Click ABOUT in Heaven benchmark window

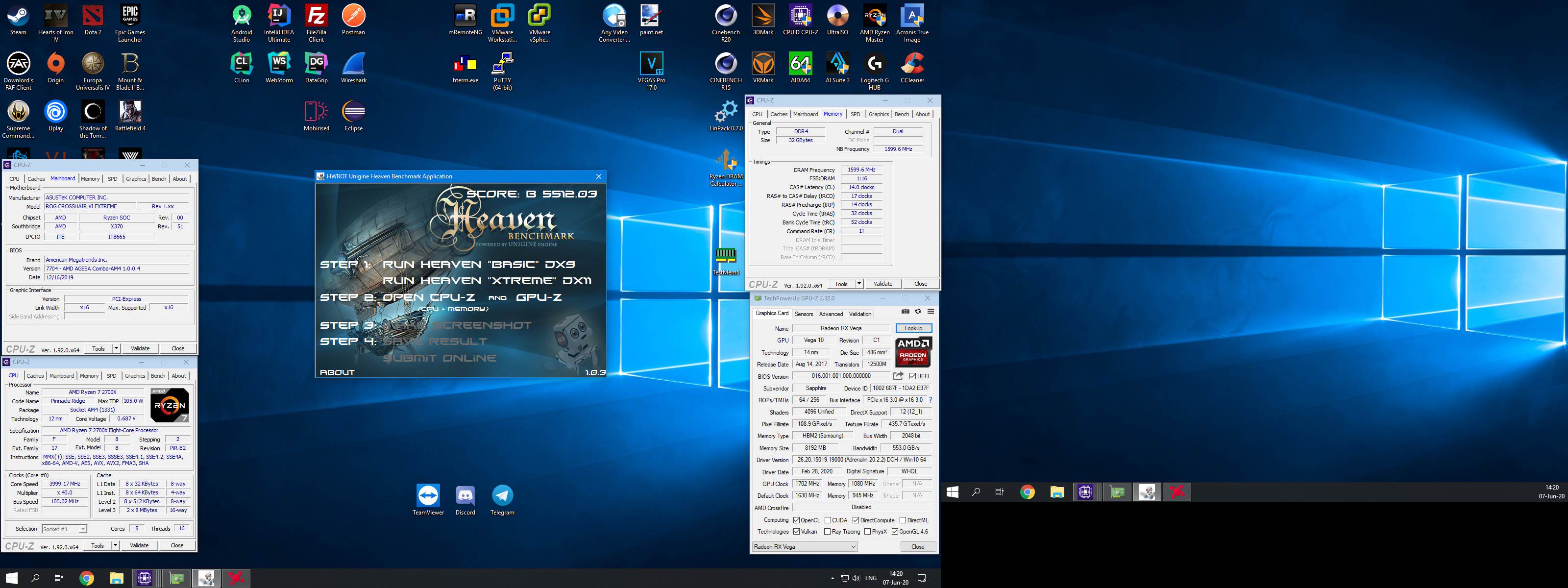click(337, 372)
